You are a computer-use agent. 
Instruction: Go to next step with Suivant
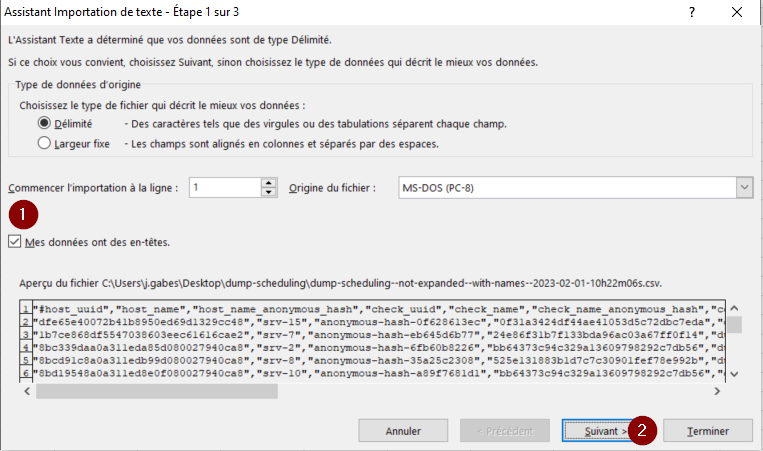[x=596, y=430]
